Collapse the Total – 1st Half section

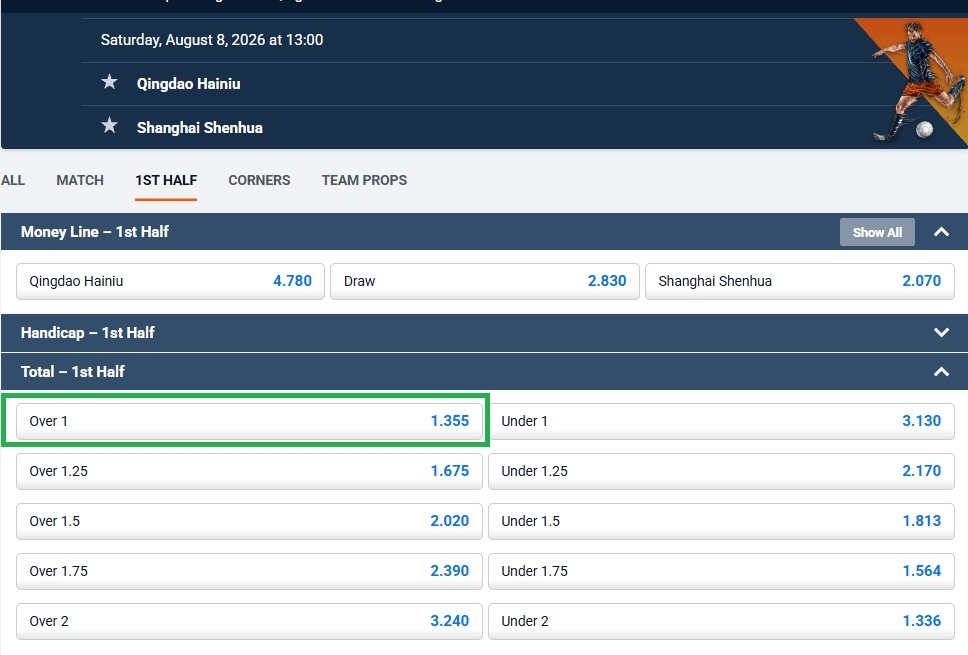[941, 372]
